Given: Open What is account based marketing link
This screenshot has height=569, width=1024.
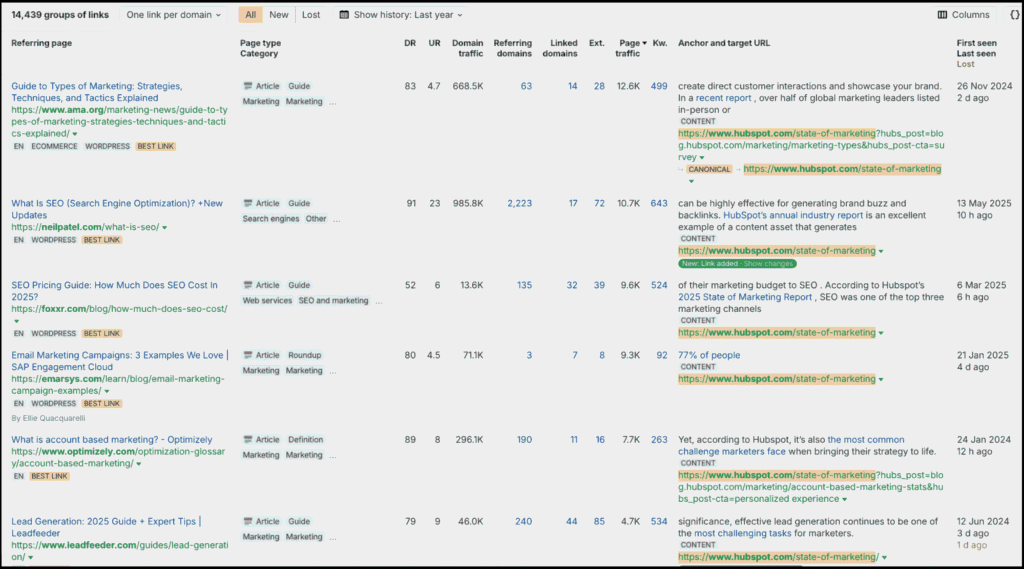Looking at the screenshot, I should [112, 440].
